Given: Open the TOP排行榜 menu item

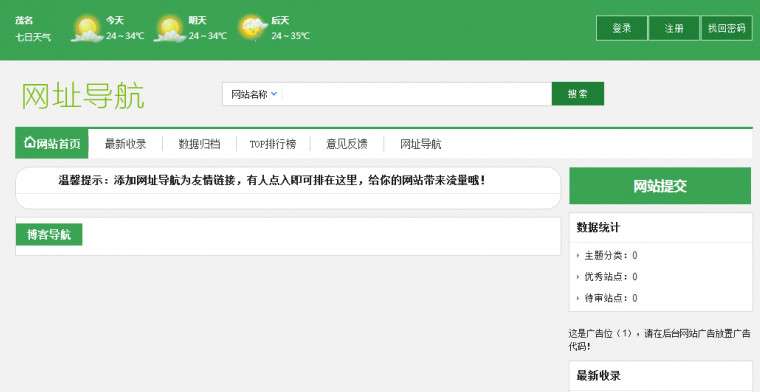Looking at the screenshot, I should [x=273, y=144].
